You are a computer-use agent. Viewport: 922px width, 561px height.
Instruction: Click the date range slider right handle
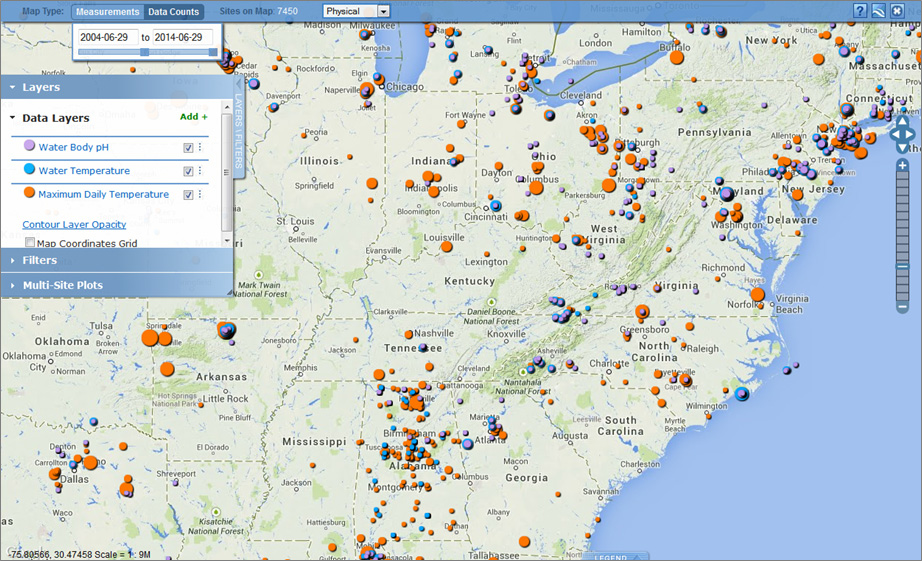coord(213,52)
